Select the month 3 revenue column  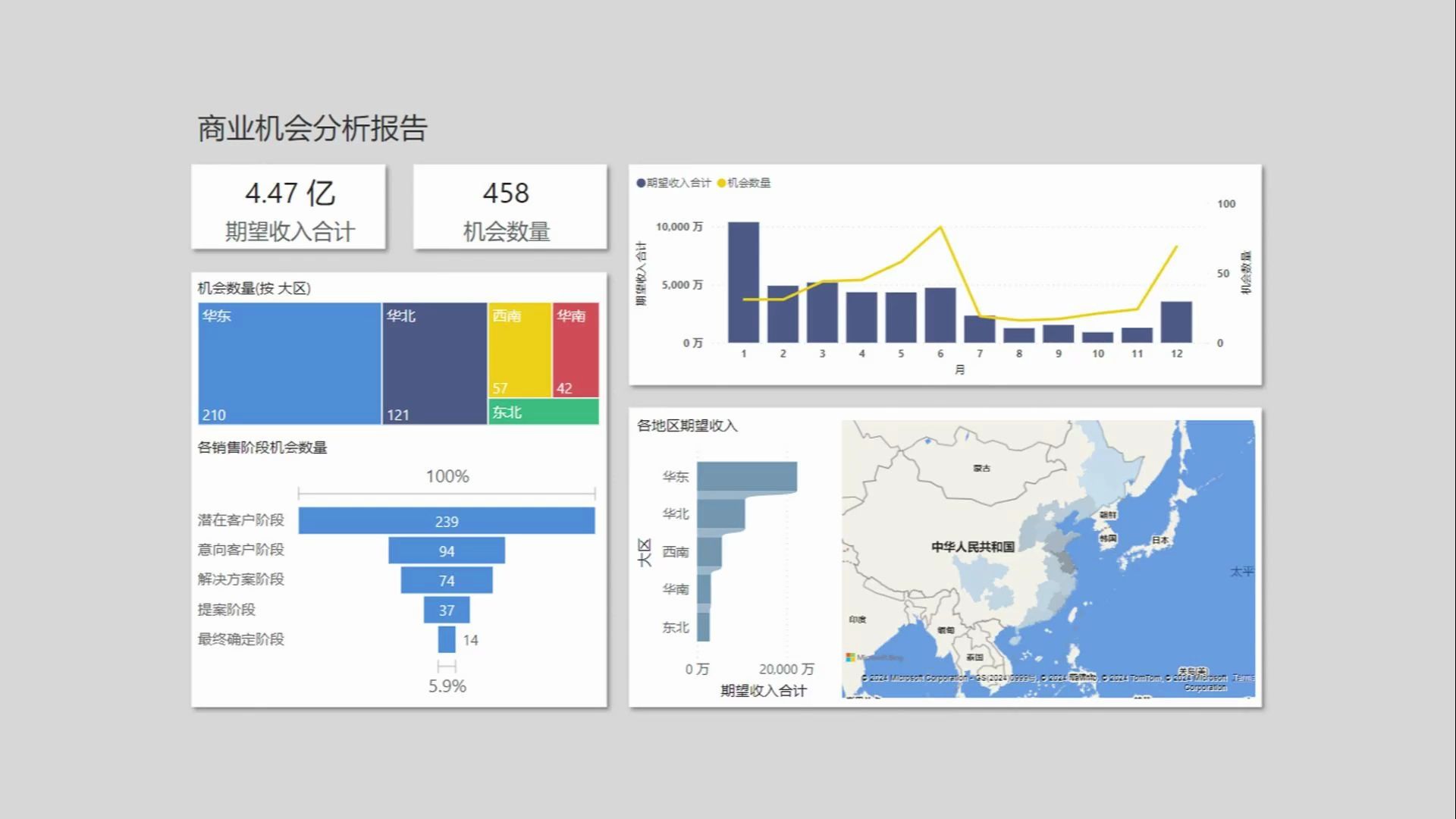click(x=822, y=312)
